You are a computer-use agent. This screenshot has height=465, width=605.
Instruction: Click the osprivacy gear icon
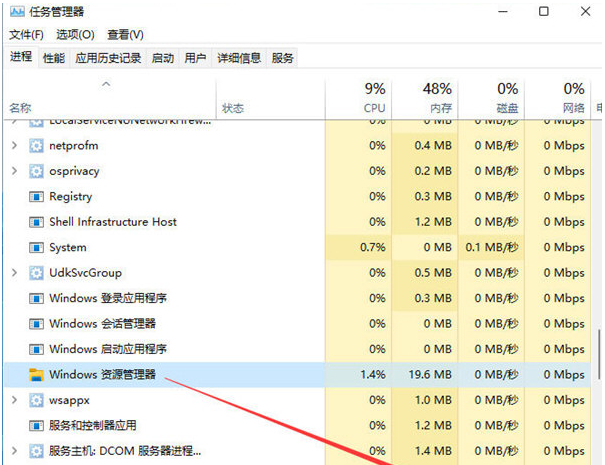[36, 171]
